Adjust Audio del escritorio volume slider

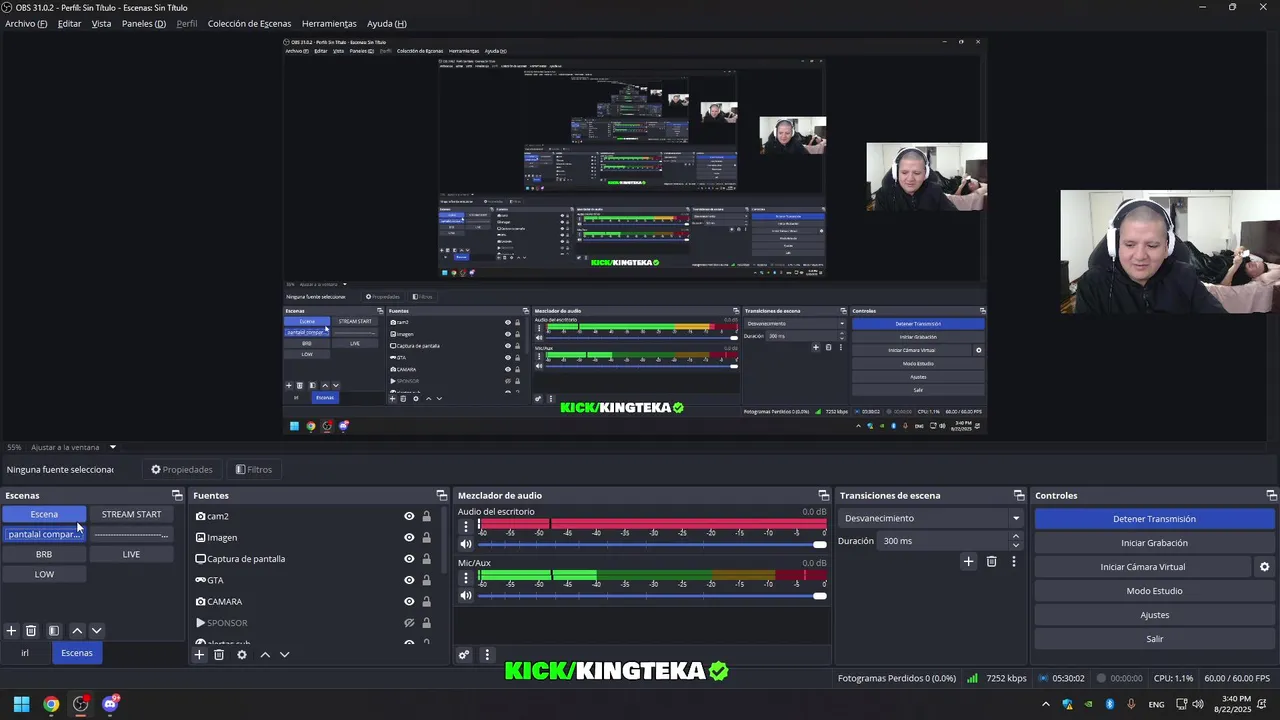click(652, 544)
